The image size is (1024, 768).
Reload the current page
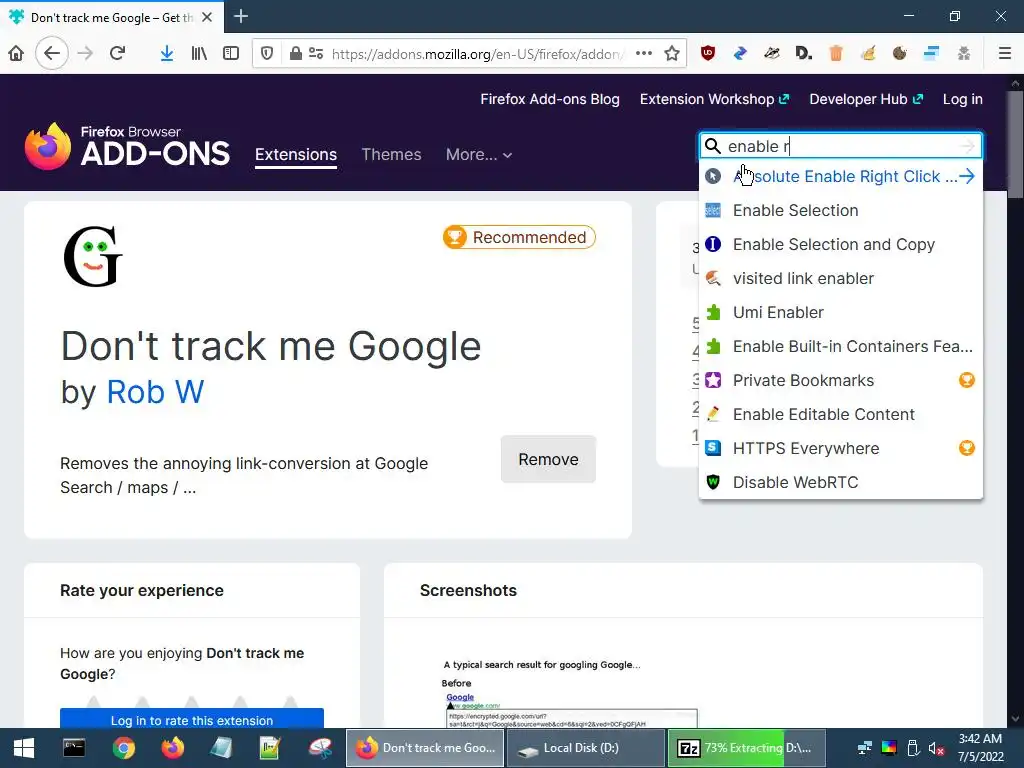118,54
